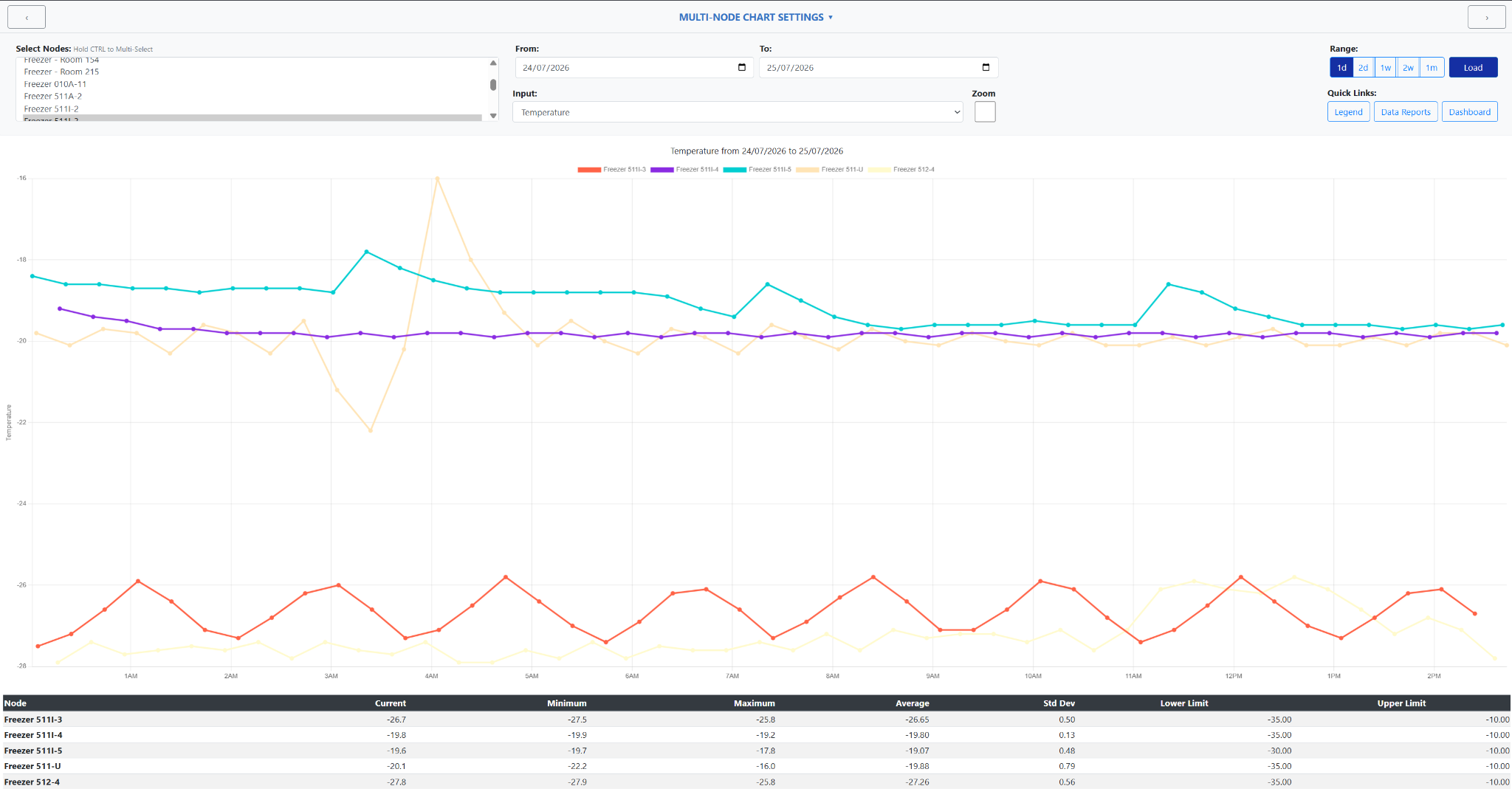1512x800 pixels.
Task: Click the node list scroll-up arrow
Action: tap(493, 63)
